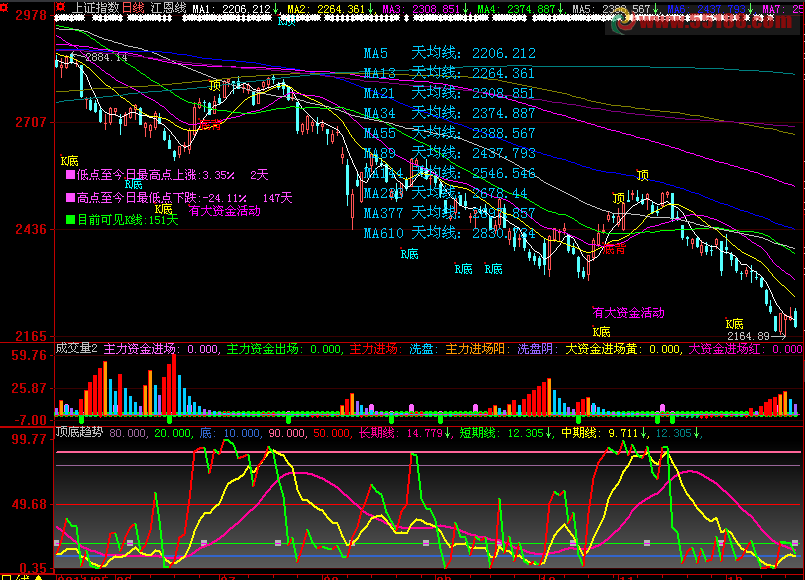Image resolution: width=805 pixels, height=580 pixels.
Task: Click the cyan 洗盘 legend label
Action: [x=422, y=349]
